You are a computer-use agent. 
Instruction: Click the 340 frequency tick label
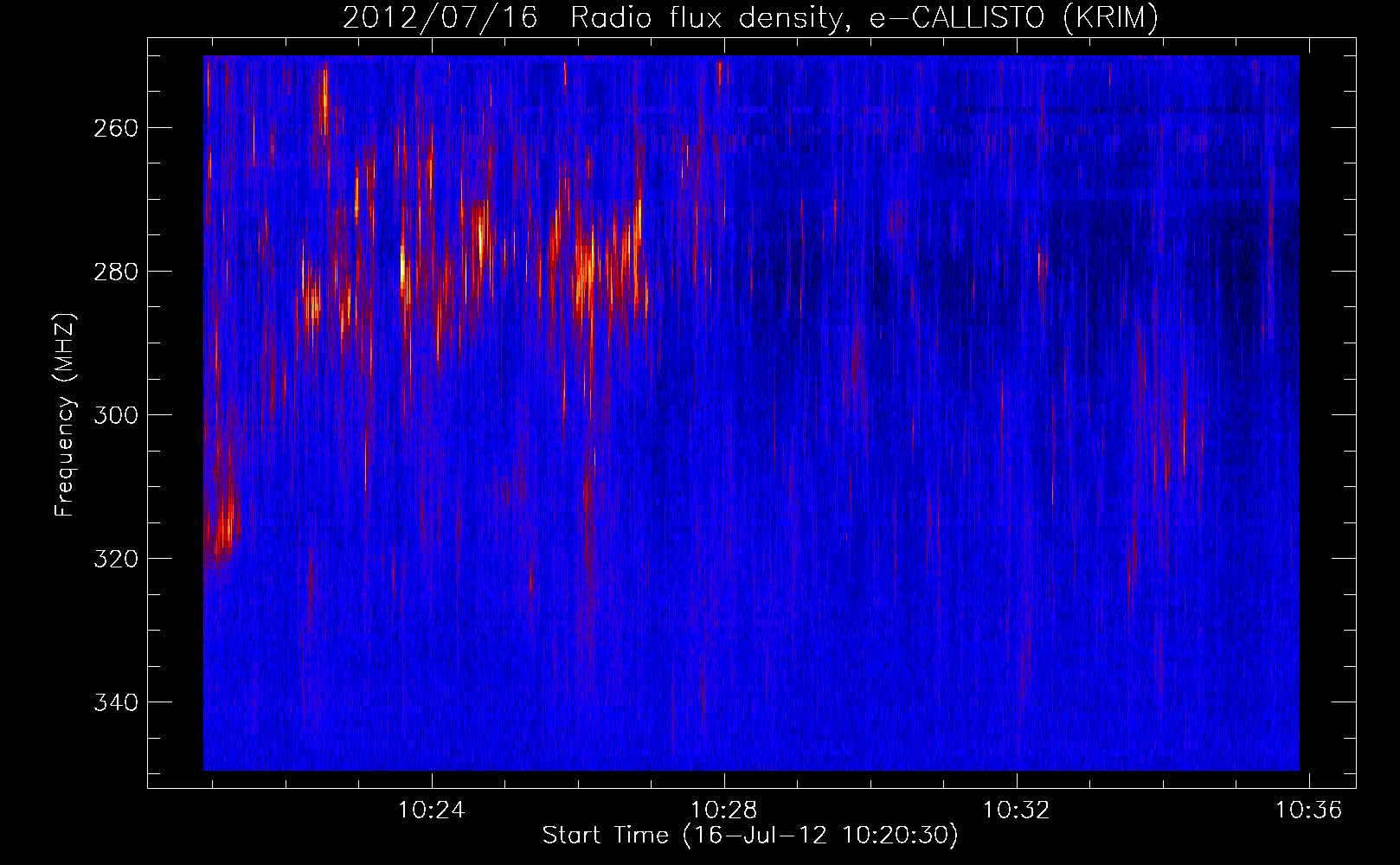pos(115,702)
